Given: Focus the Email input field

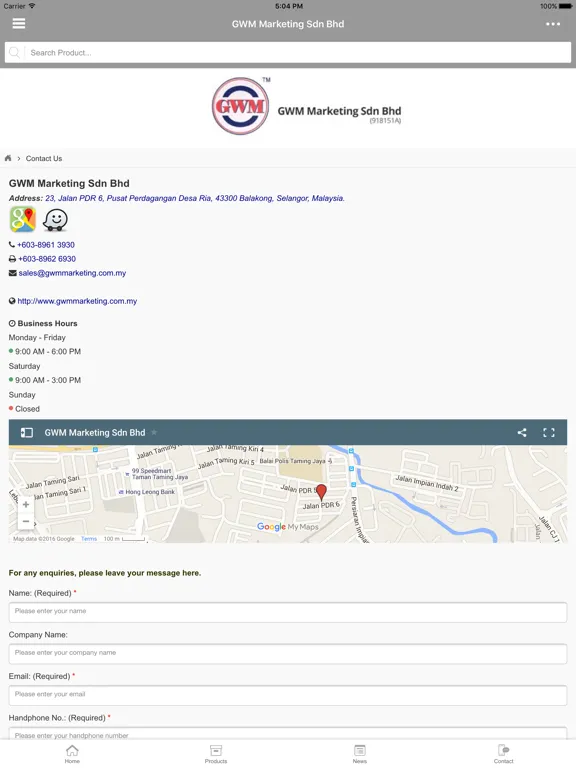Looking at the screenshot, I should pos(288,696).
